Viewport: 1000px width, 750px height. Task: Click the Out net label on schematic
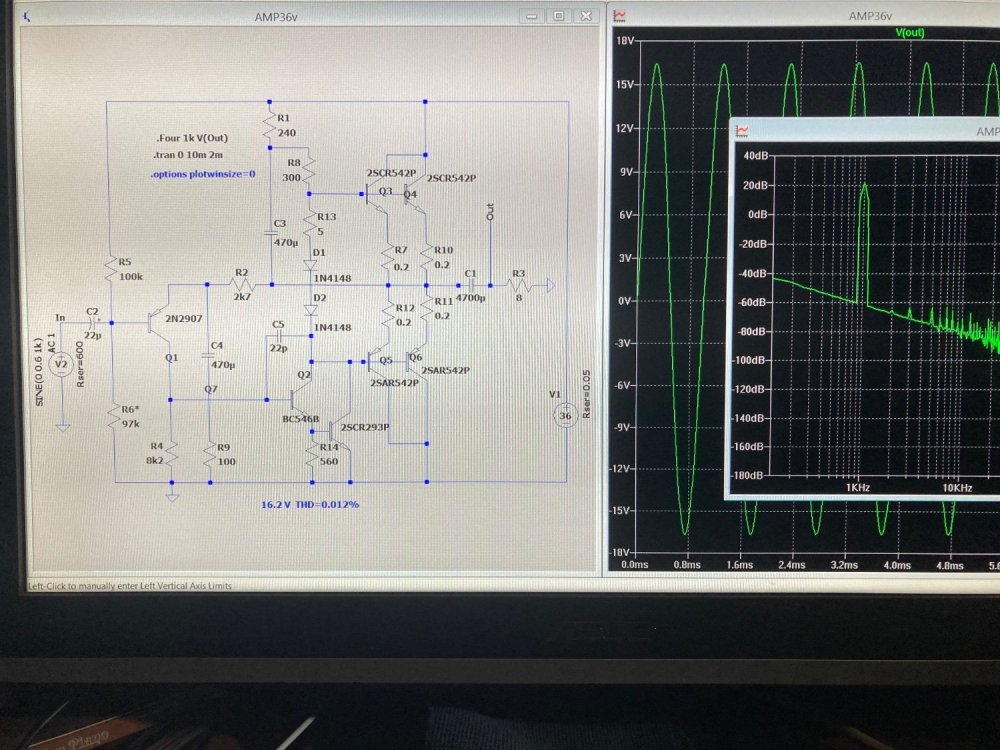click(x=490, y=212)
